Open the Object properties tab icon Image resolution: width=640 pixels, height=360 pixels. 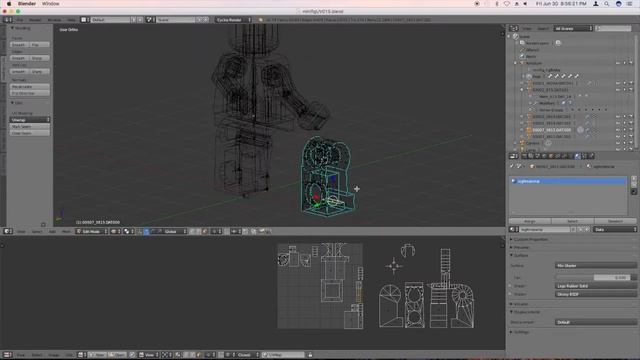pos(551,156)
